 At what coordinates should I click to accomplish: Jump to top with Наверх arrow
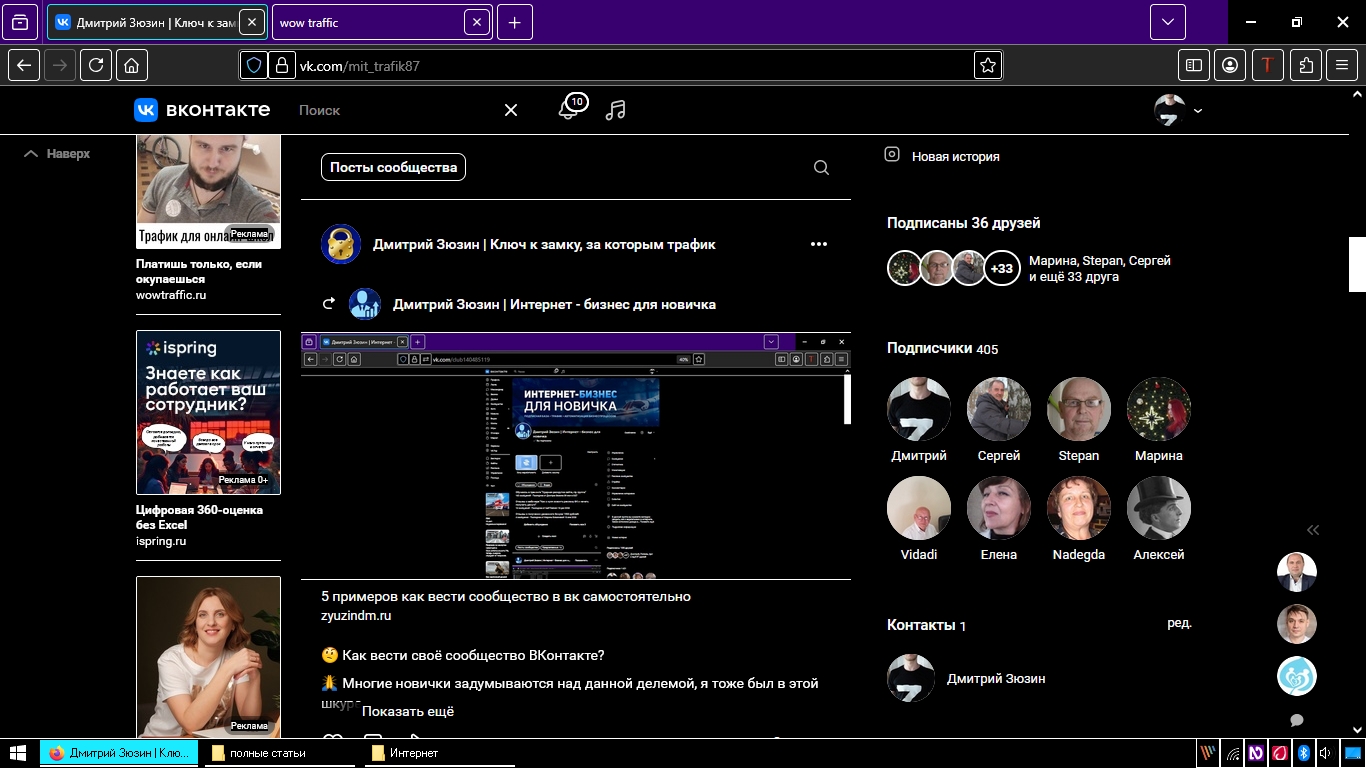tap(57, 154)
